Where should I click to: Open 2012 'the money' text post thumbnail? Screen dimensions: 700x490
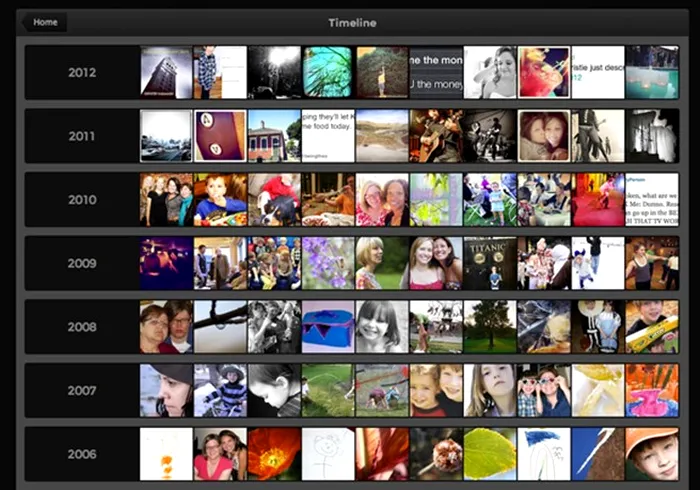point(436,72)
